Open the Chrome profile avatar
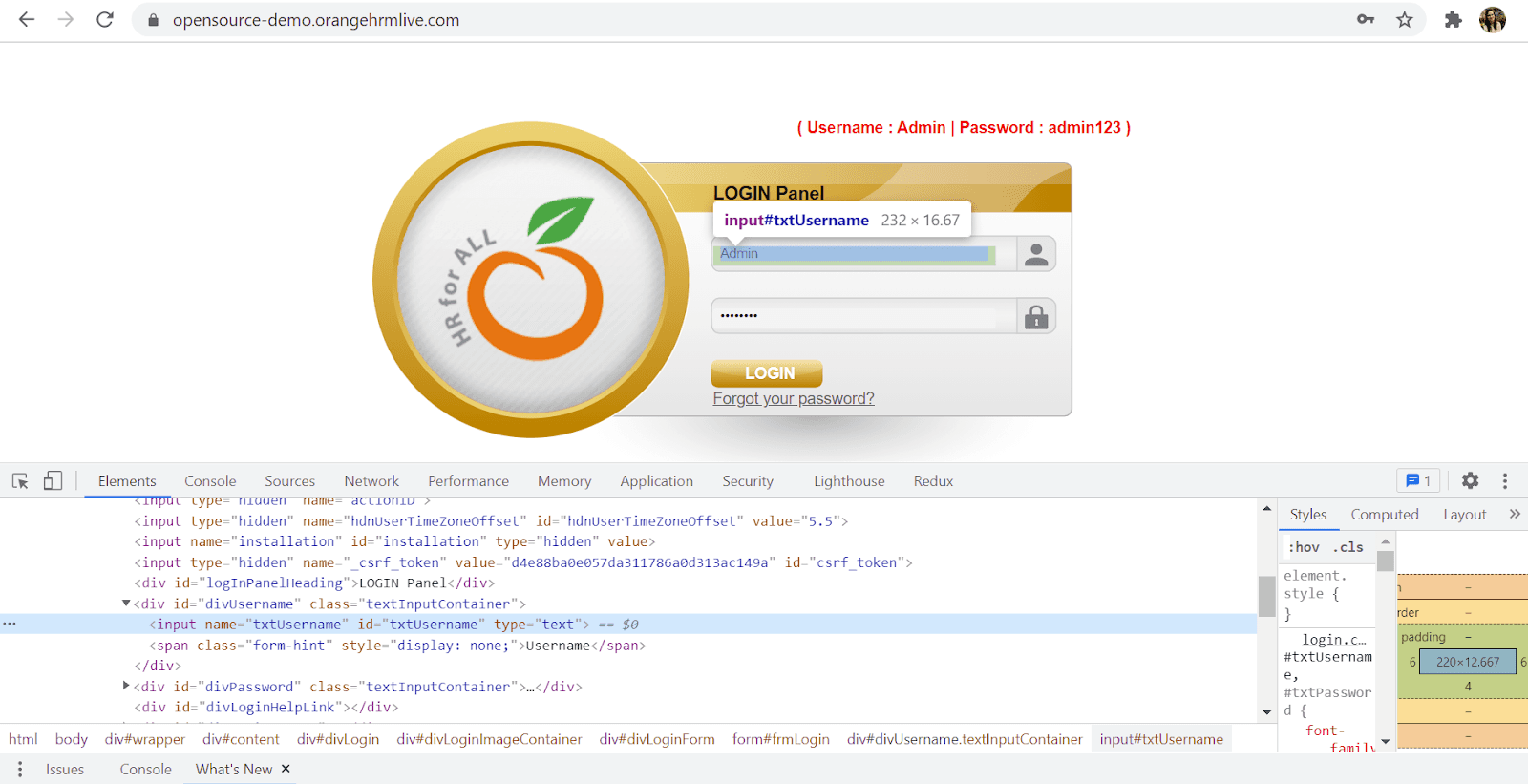Image resolution: width=1528 pixels, height=784 pixels. 1493,20
